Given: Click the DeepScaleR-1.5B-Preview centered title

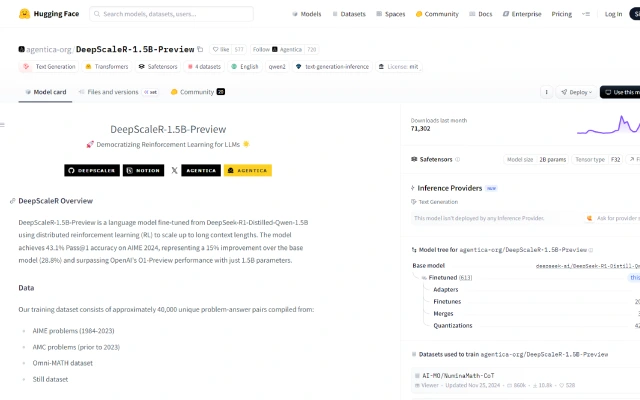Looking at the screenshot, I should click(x=168, y=129).
